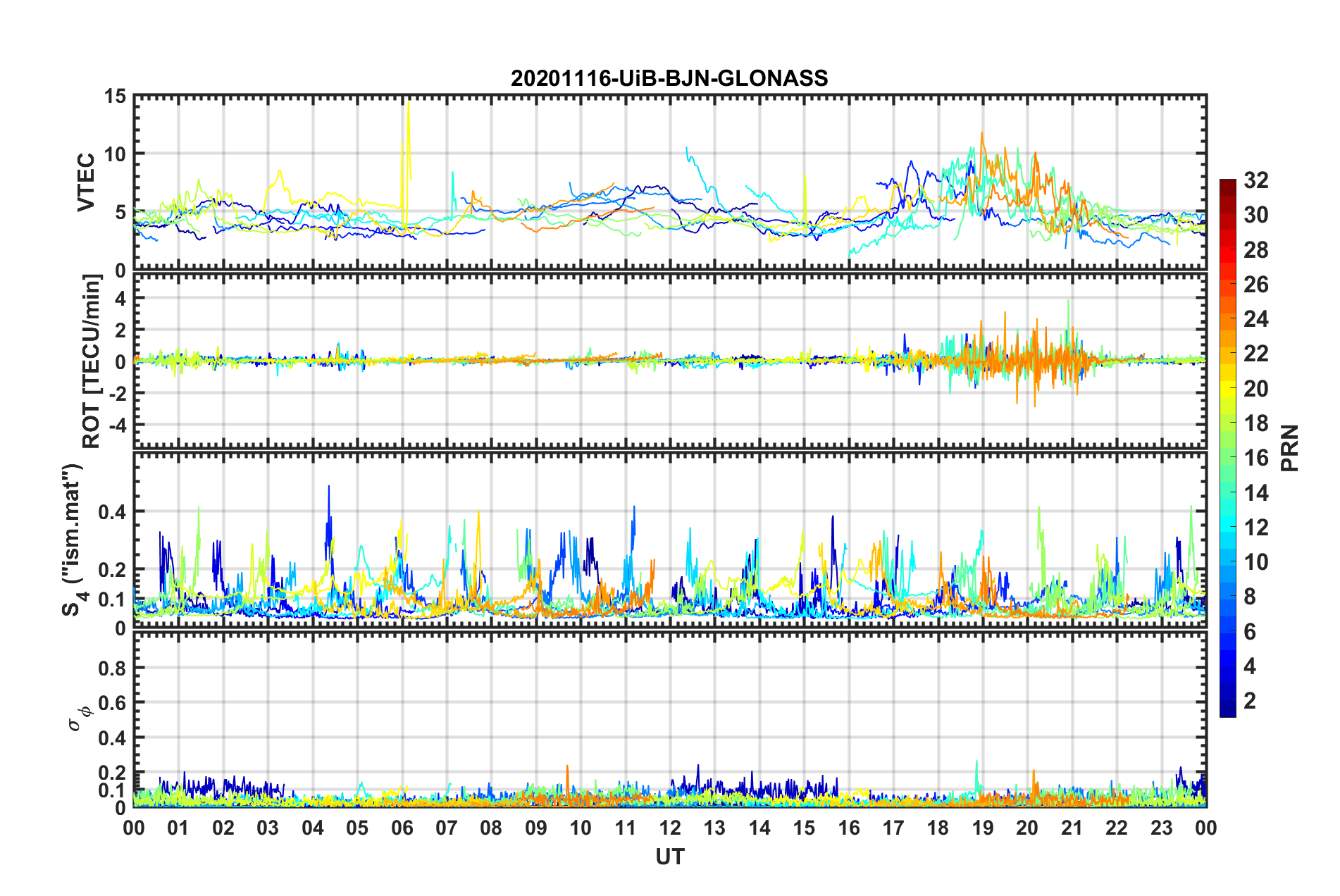Click the 11 hour tick on the UT axis

(626, 828)
